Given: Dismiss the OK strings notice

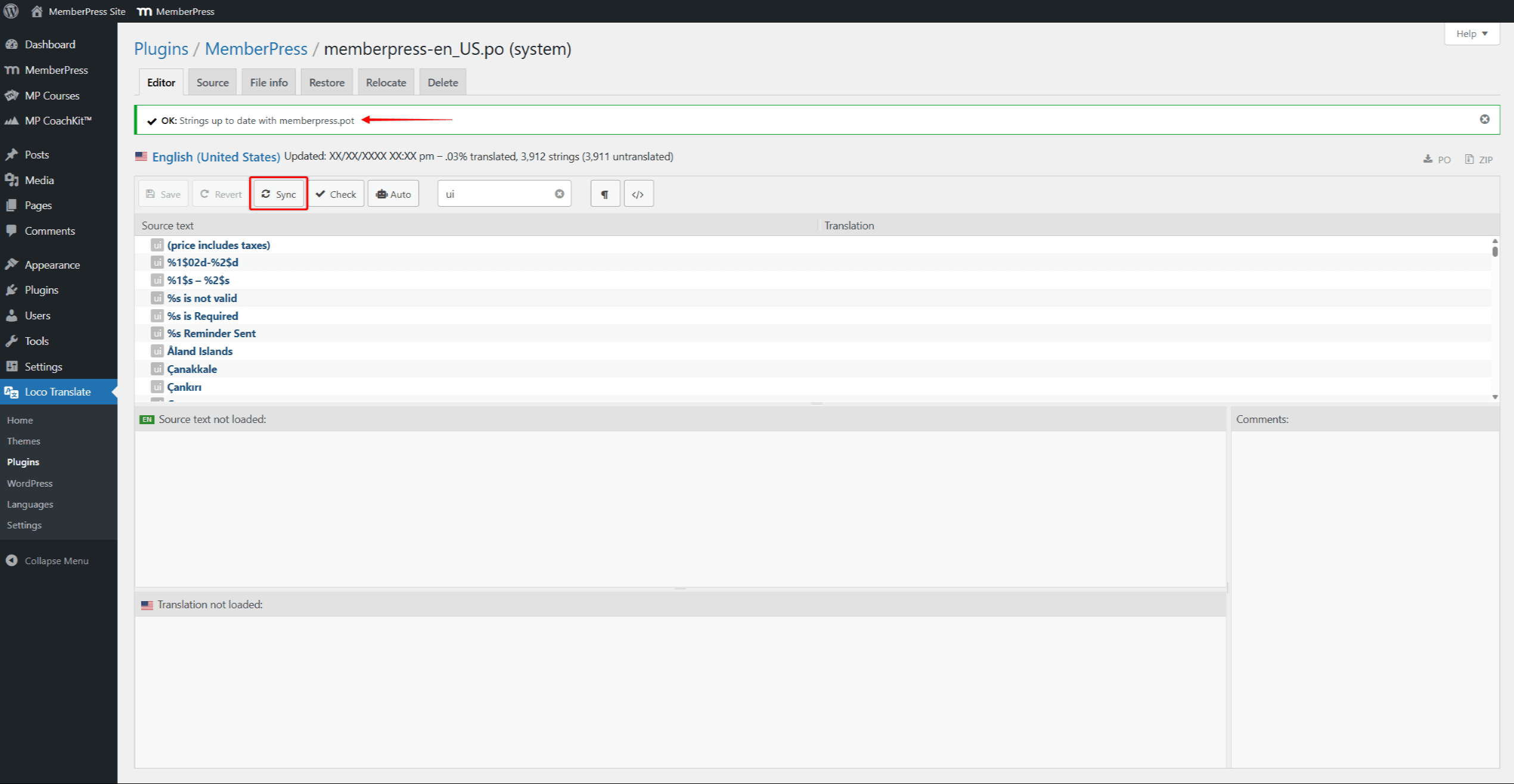Looking at the screenshot, I should (x=1484, y=119).
